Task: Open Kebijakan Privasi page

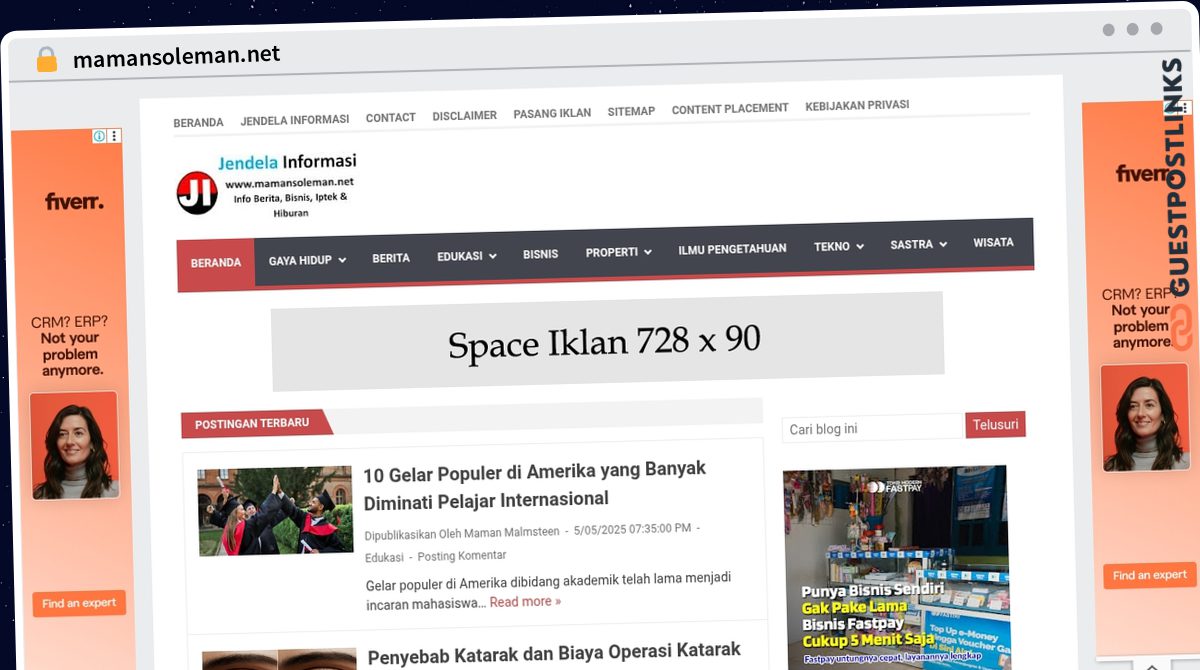Action: coord(857,105)
